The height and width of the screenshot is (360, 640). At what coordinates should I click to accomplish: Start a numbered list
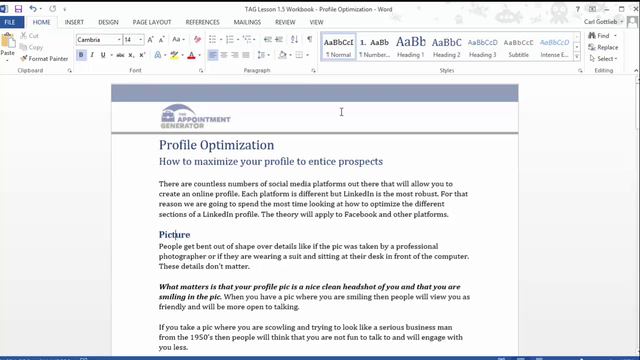(x=230, y=40)
